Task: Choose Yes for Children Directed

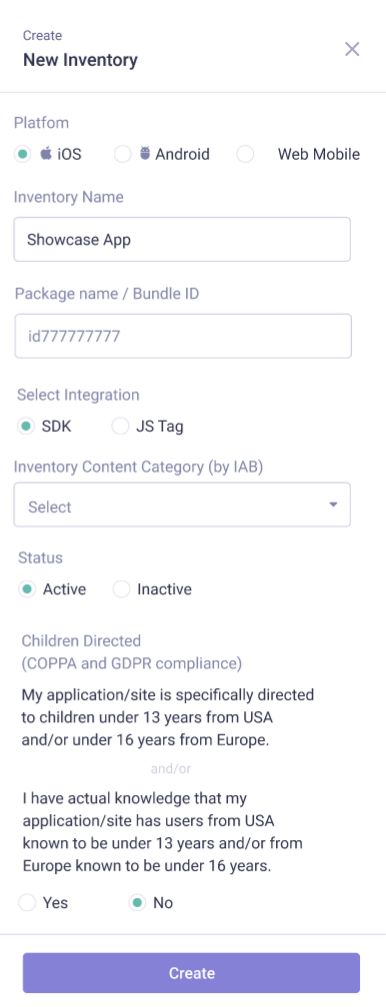Action: (x=27, y=903)
